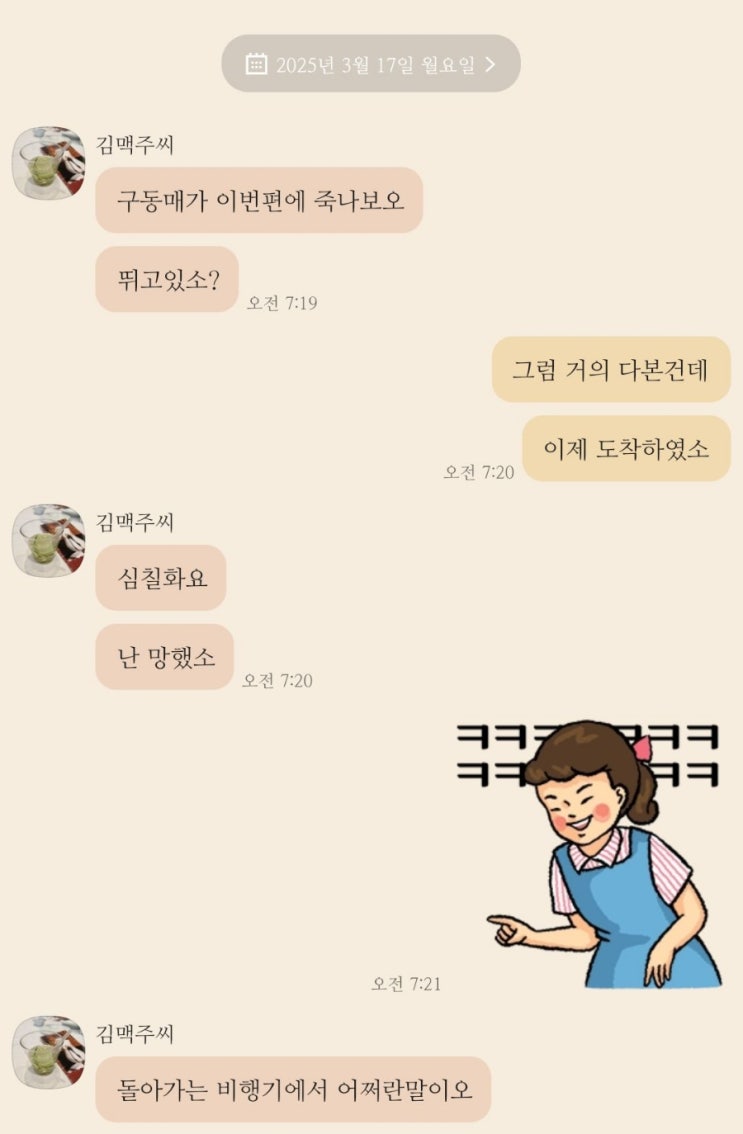Viewport: 743px width, 1134px height.
Task: Expand the date chevron arrow
Action: (491, 64)
